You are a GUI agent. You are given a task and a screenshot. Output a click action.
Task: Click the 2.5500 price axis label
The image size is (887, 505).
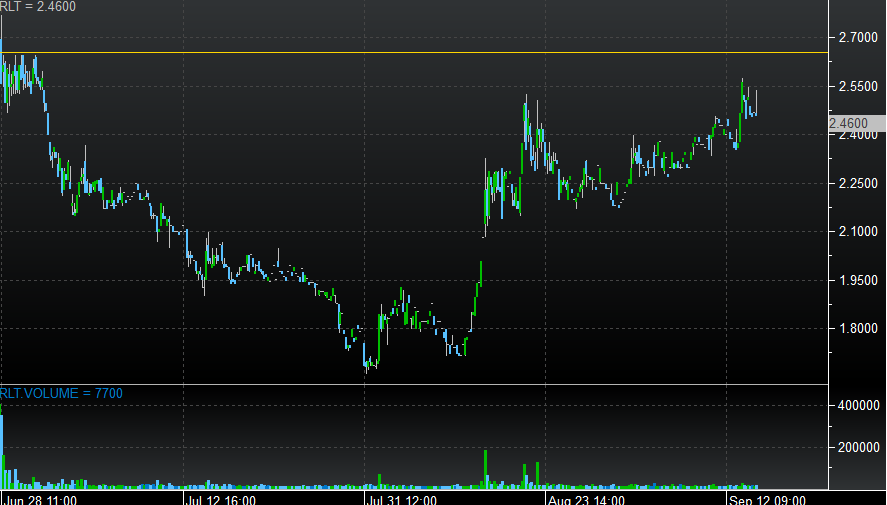click(859, 87)
